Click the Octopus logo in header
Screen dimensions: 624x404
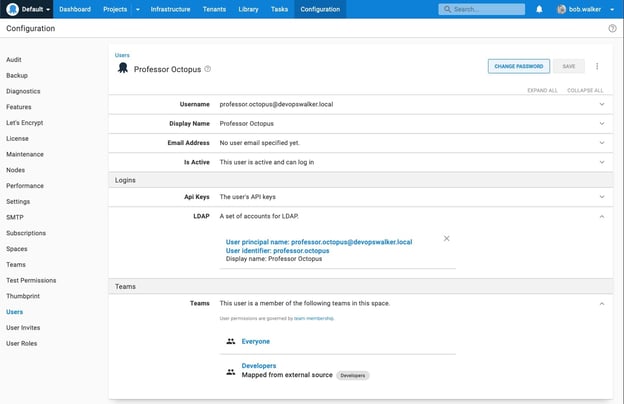coord(13,9)
